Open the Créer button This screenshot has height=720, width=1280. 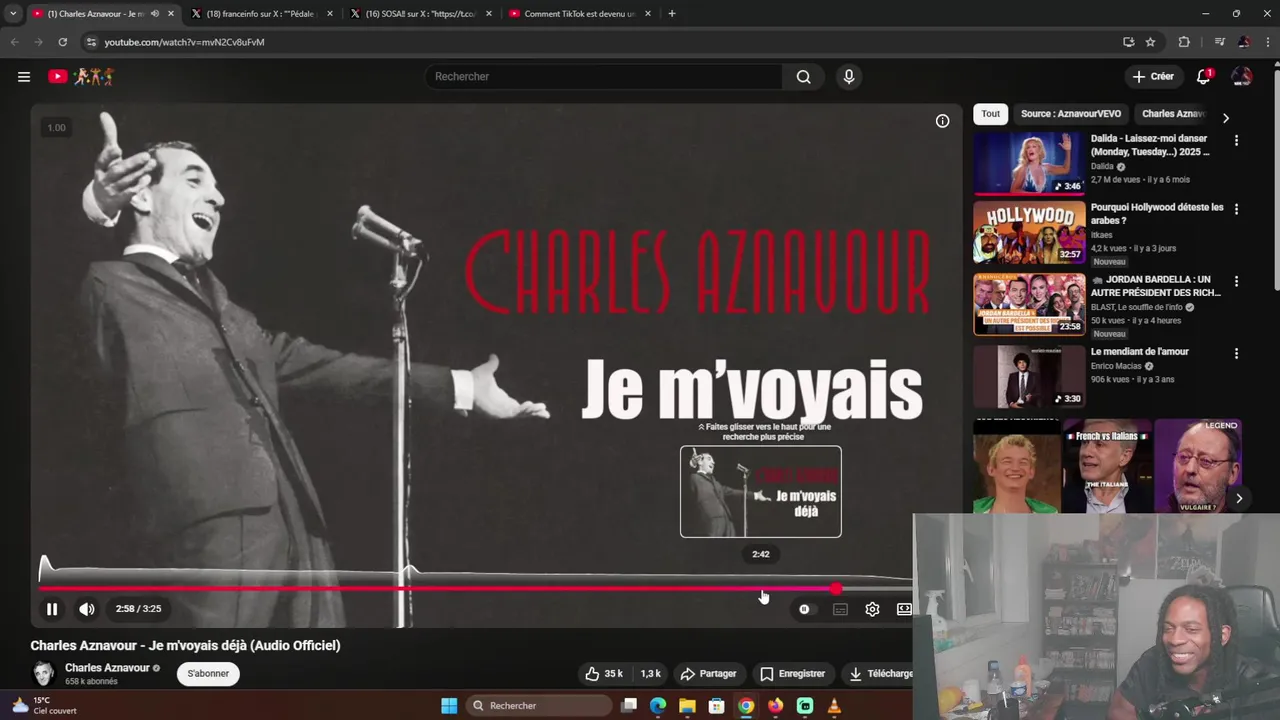tap(1153, 76)
